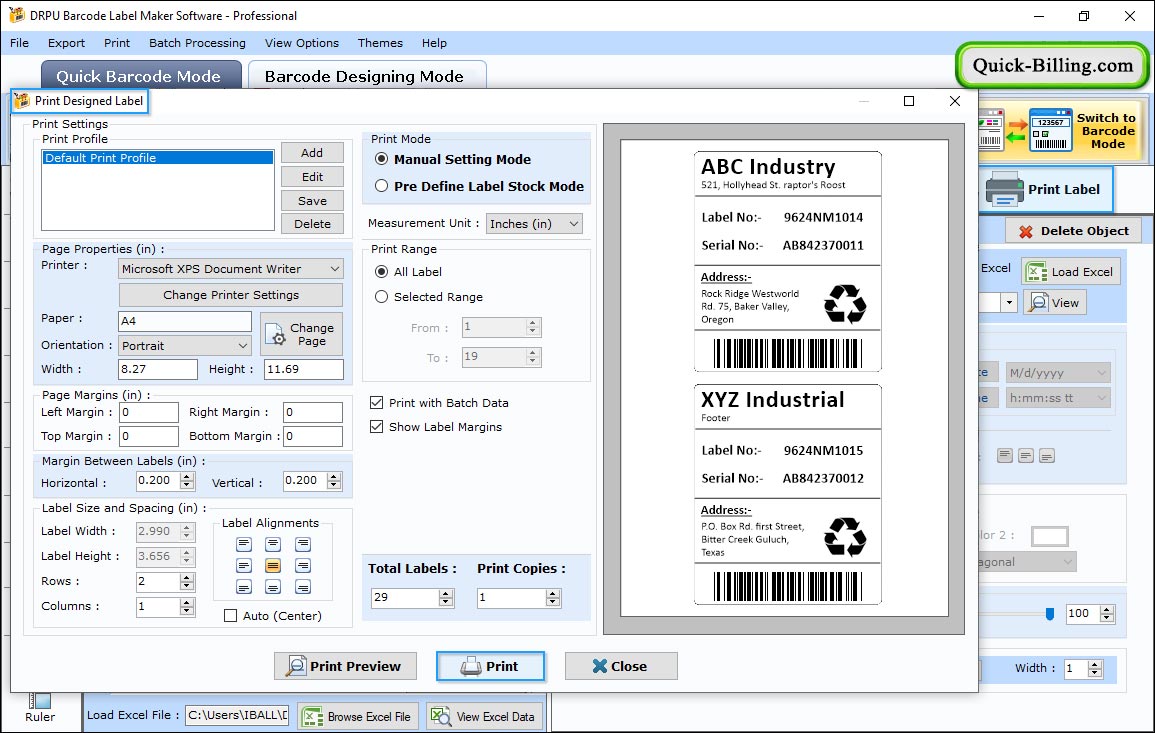
Task: Click left text-align icon in main window panel
Action: [1005, 456]
